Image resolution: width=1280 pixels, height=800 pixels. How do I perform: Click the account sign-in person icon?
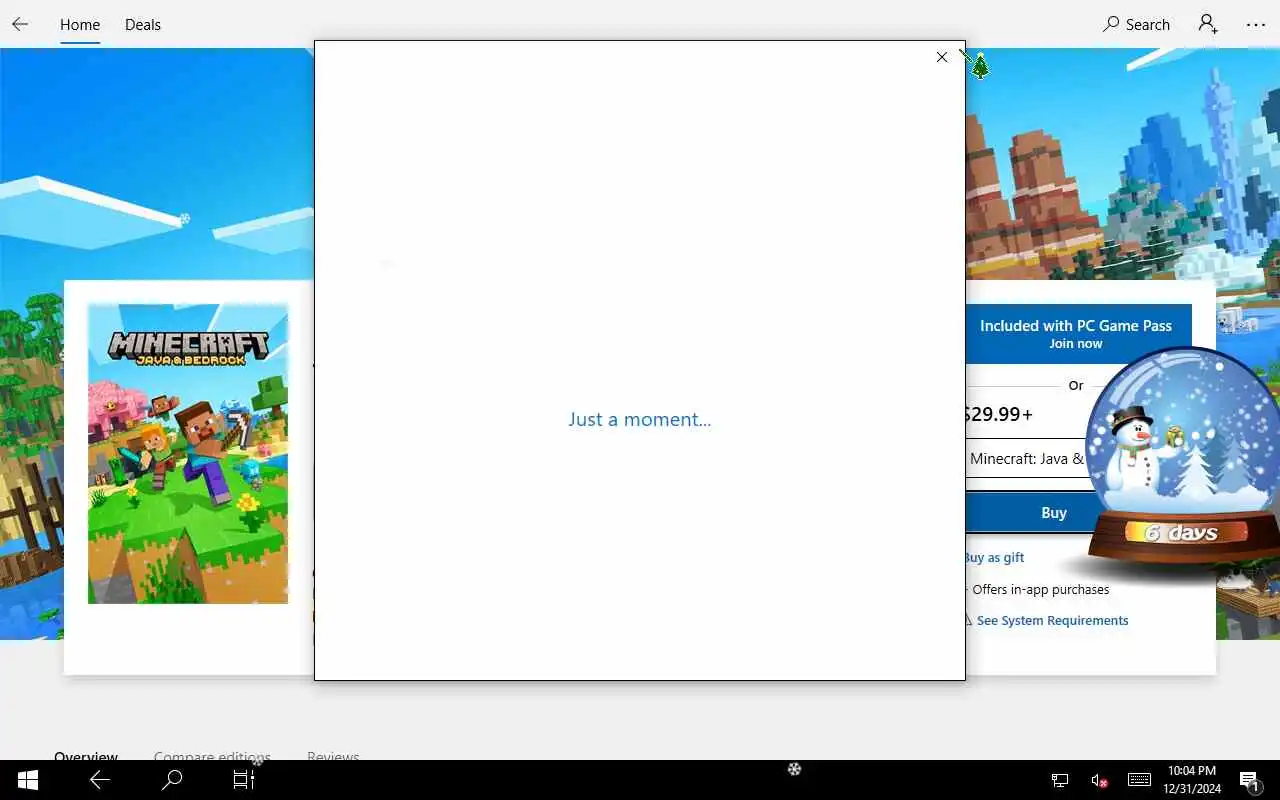pos(1208,24)
